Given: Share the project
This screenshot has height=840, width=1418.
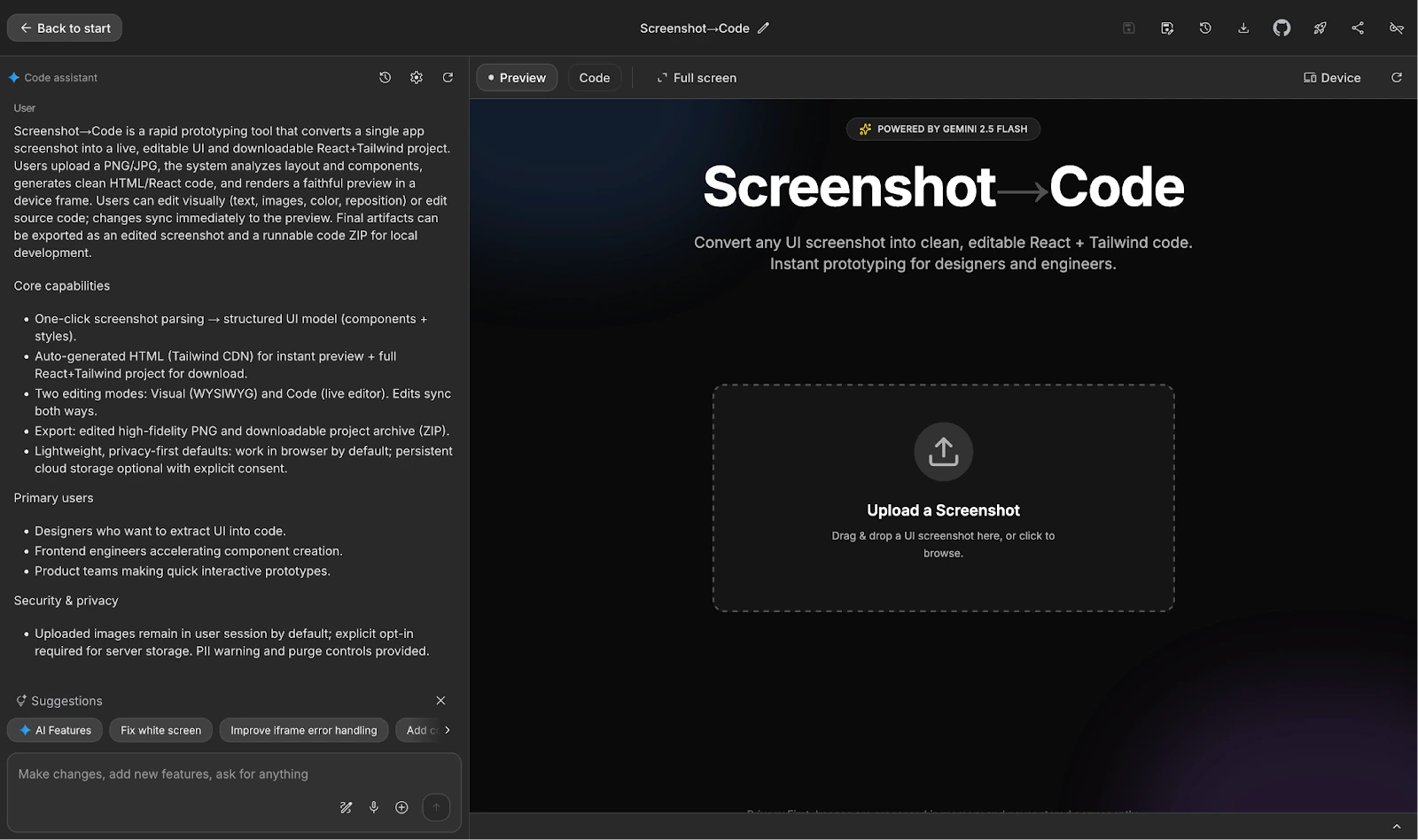Looking at the screenshot, I should tap(1358, 27).
